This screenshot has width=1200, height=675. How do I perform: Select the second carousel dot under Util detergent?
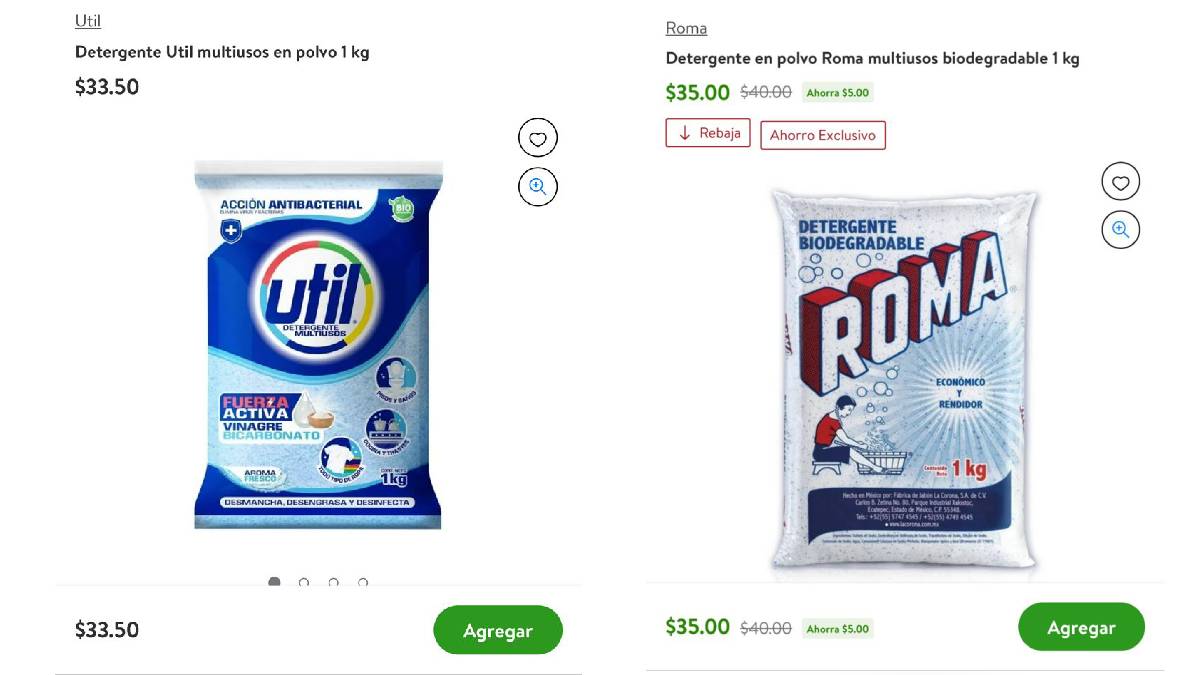(304, 583)
